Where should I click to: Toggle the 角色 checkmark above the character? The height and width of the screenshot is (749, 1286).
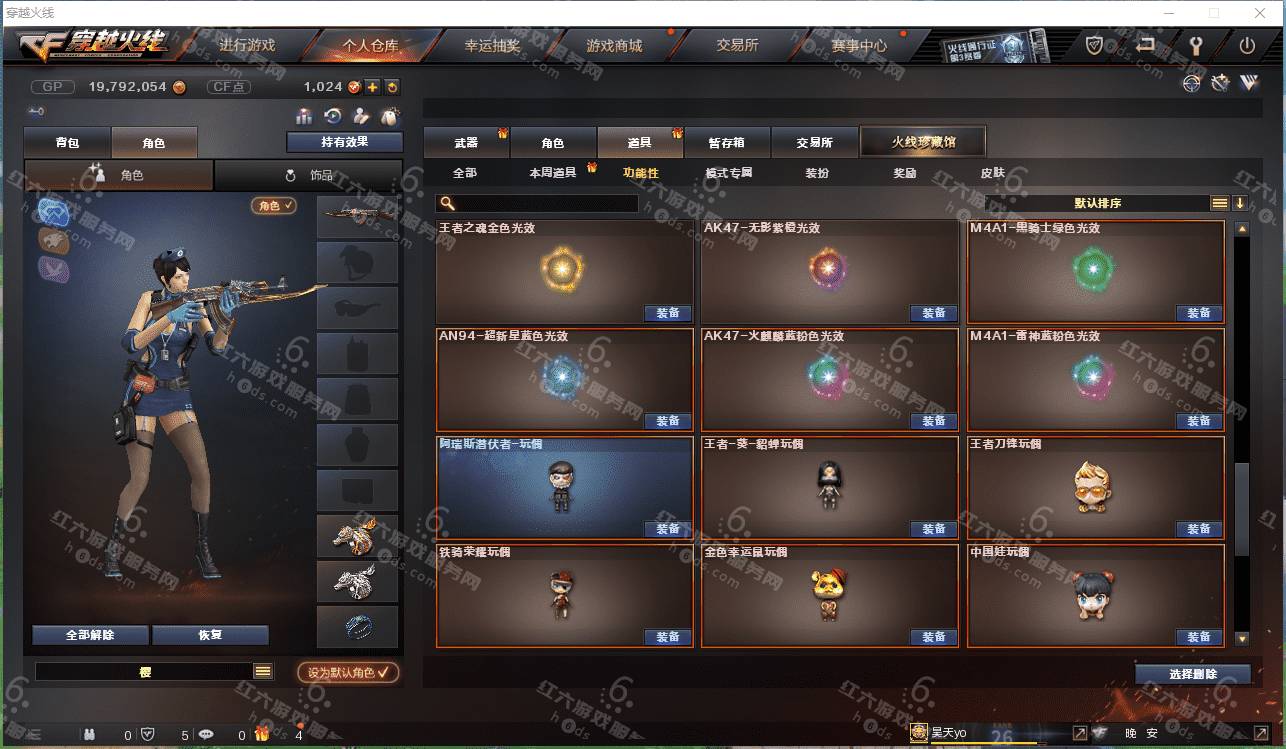click(274, 205)
